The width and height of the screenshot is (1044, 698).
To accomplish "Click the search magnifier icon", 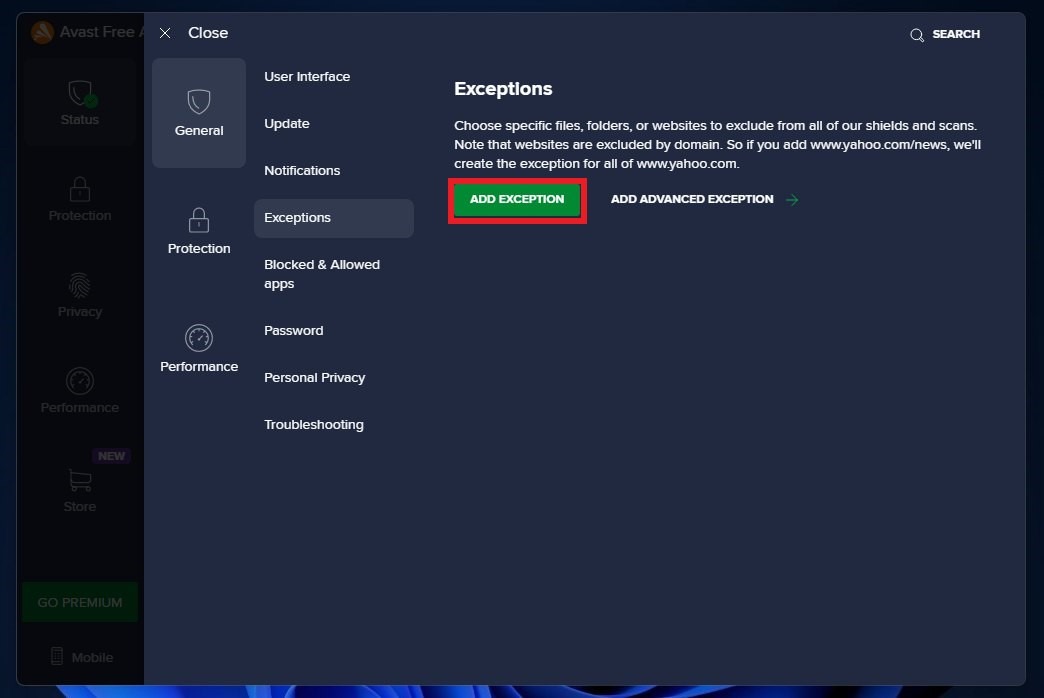I will click(x=916, y=35).
